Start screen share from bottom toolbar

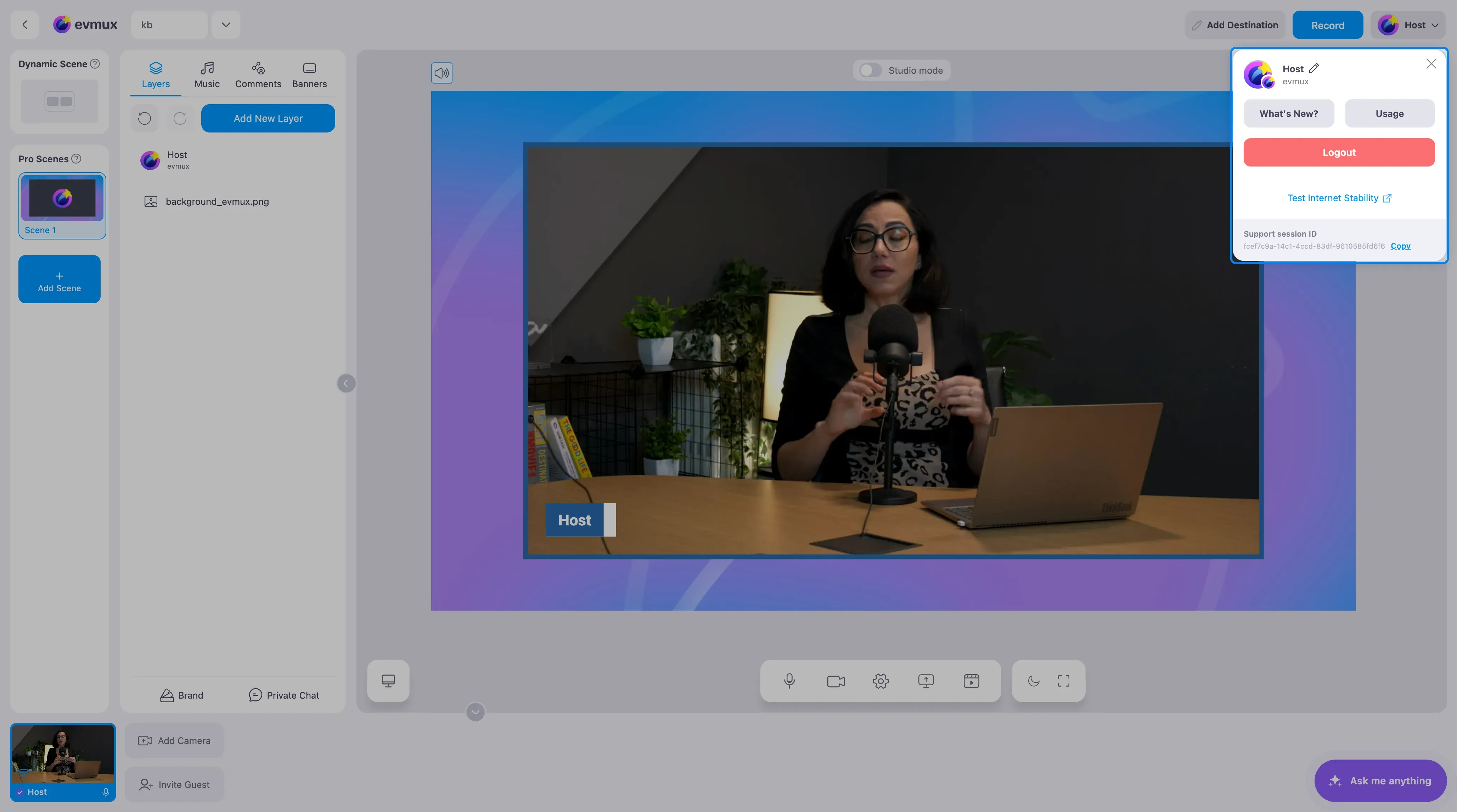[926, 681]
